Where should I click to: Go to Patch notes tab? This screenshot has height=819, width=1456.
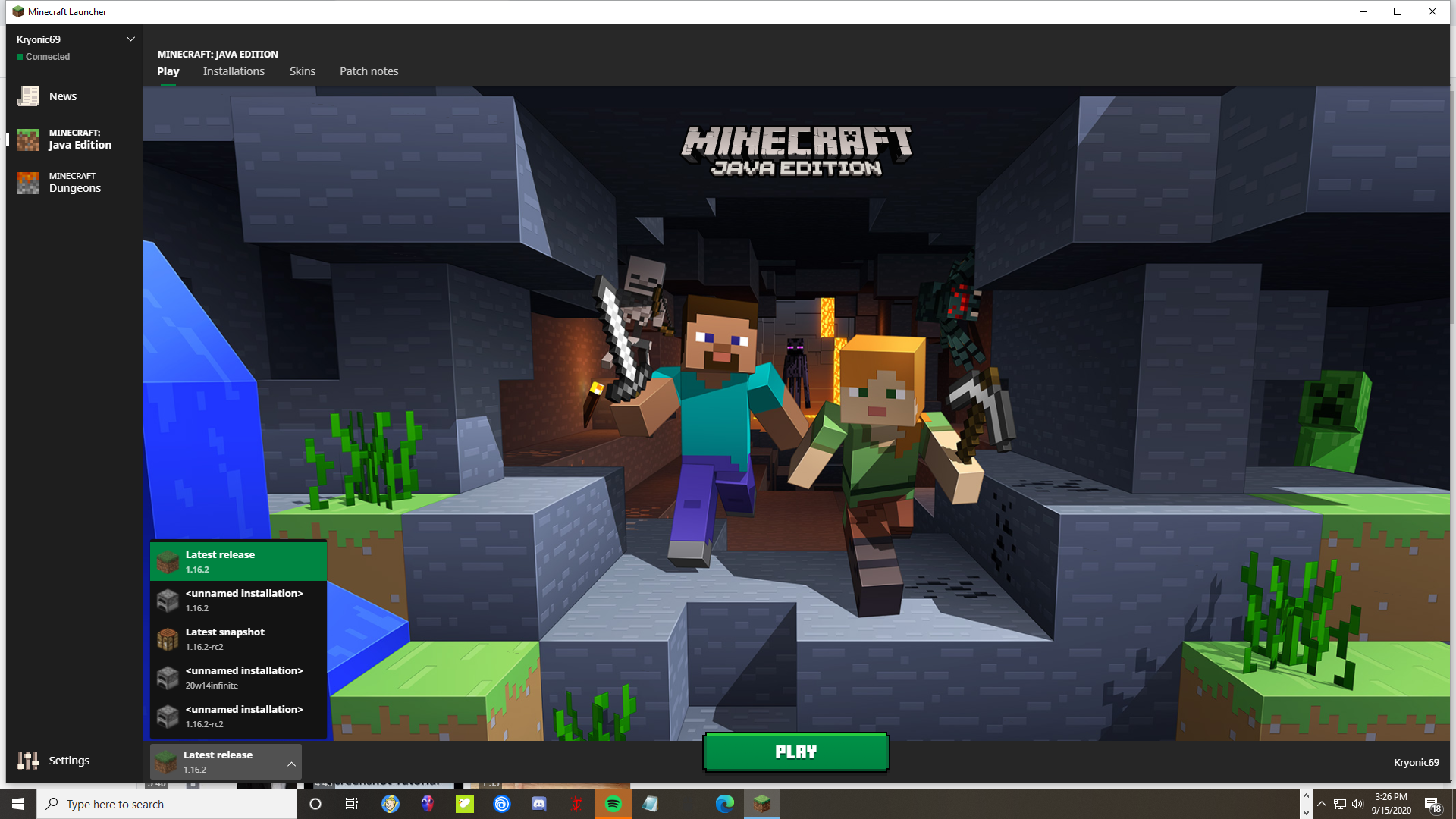pyautogui.click(x=369, y=71)
